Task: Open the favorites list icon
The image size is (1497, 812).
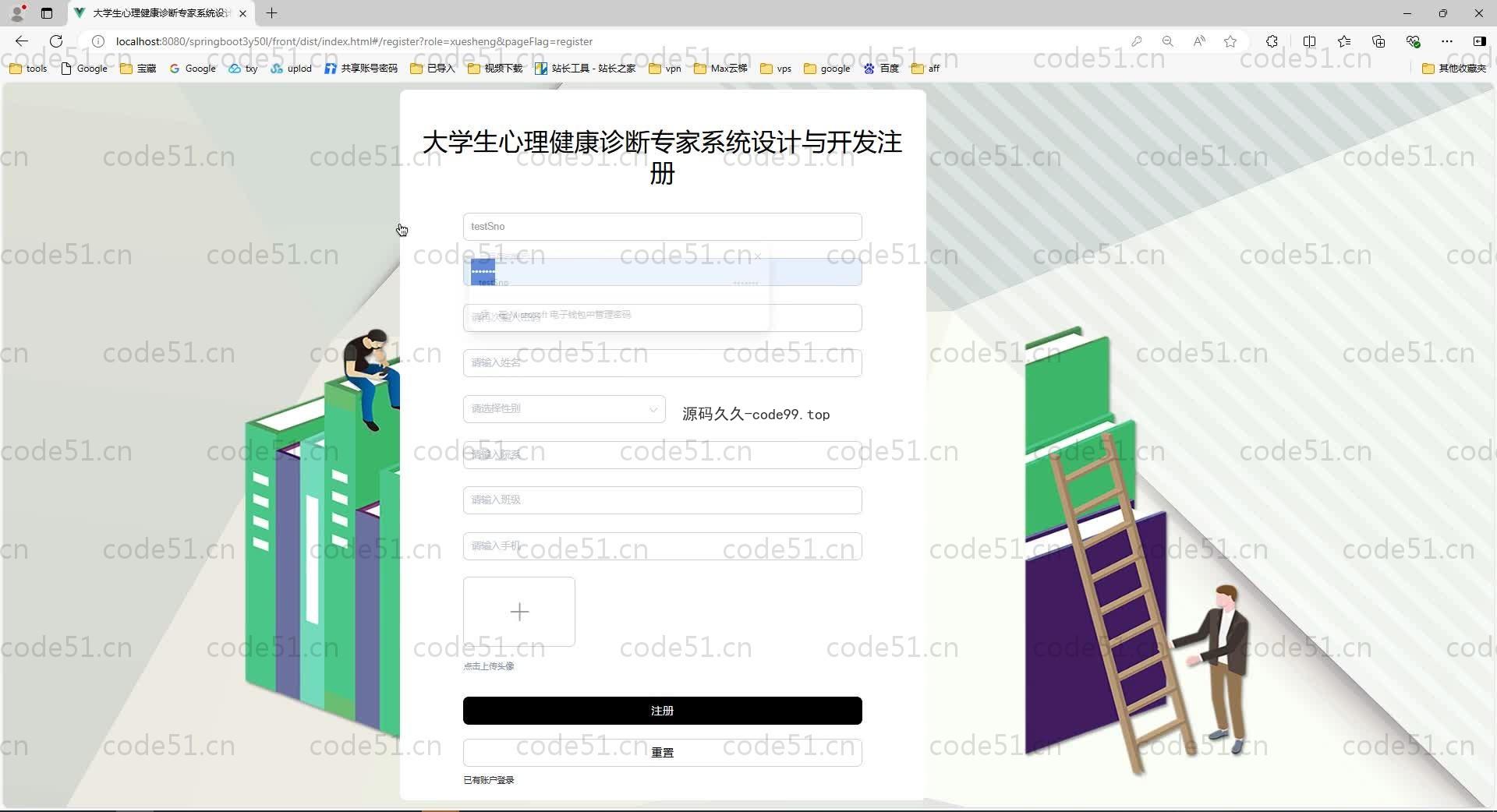Action: 1344,41
